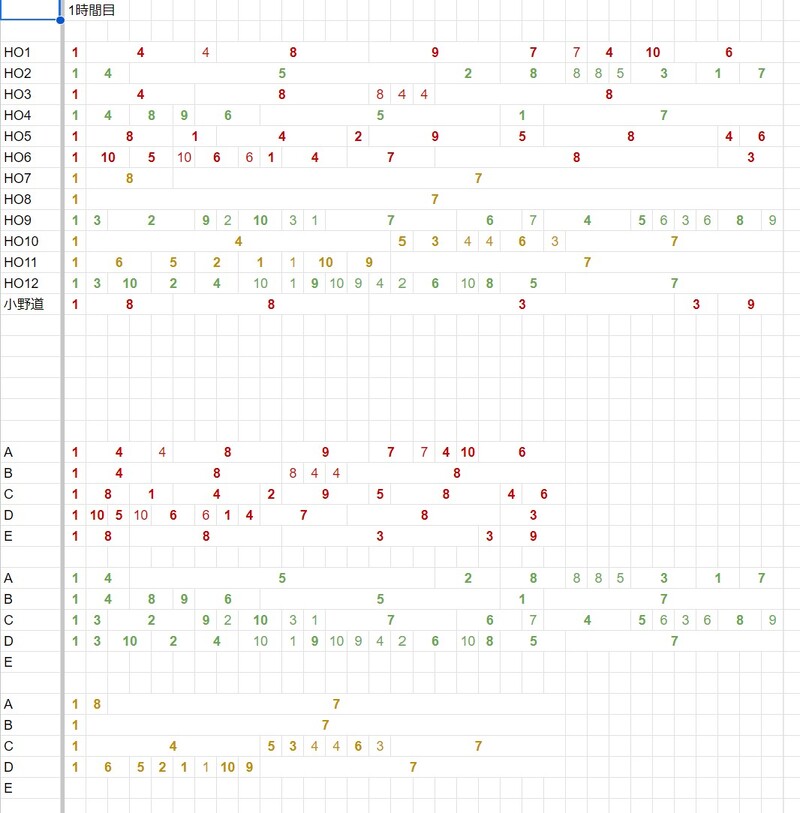
Task: Click the 8 in yellow group row A
Action: coord(97,704)
